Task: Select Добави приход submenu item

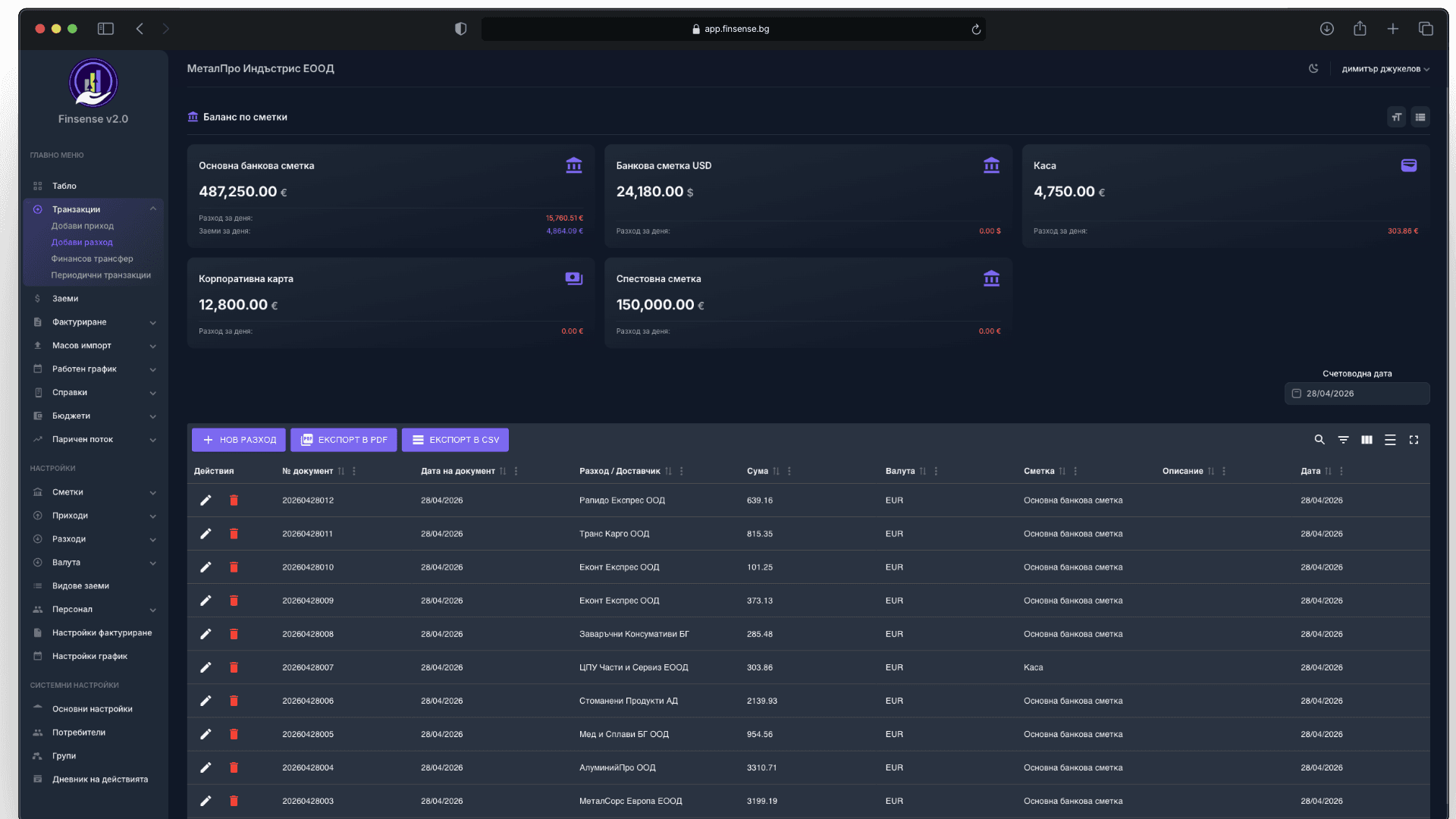Action: (x=83, y=226)
